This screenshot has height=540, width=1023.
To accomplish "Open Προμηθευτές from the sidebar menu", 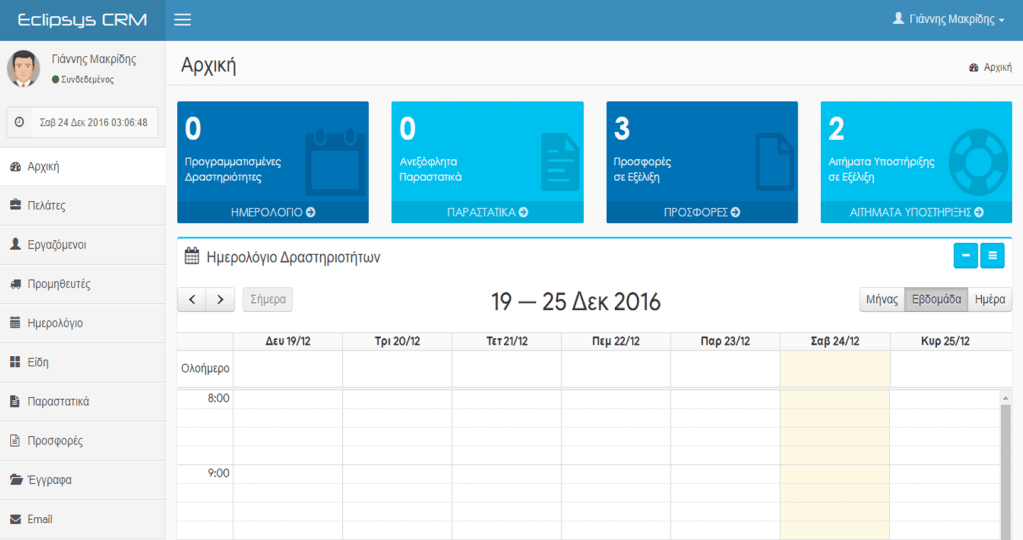I will [x=83, y=284].
